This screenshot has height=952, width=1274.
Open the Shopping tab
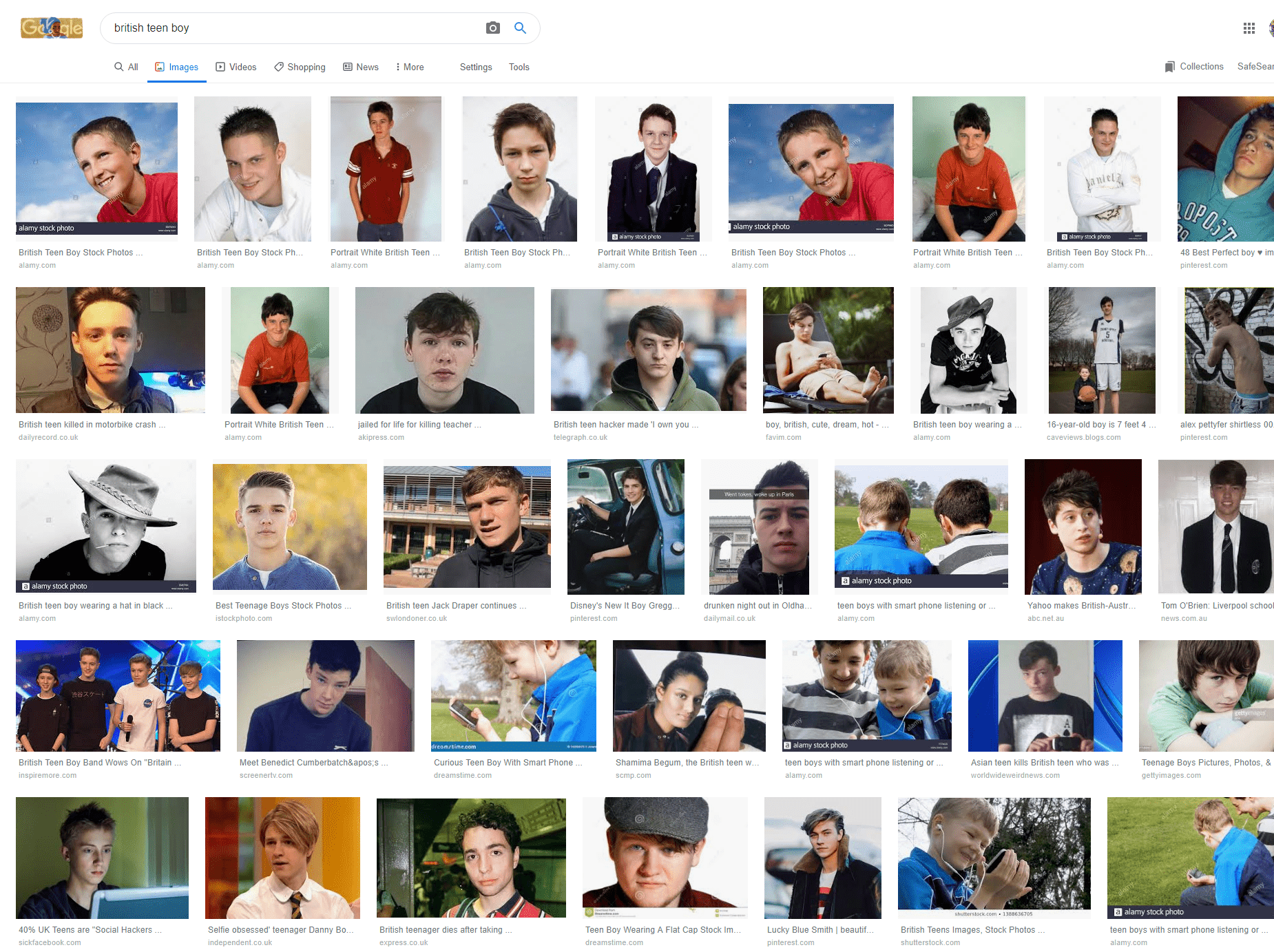[300, 67]
